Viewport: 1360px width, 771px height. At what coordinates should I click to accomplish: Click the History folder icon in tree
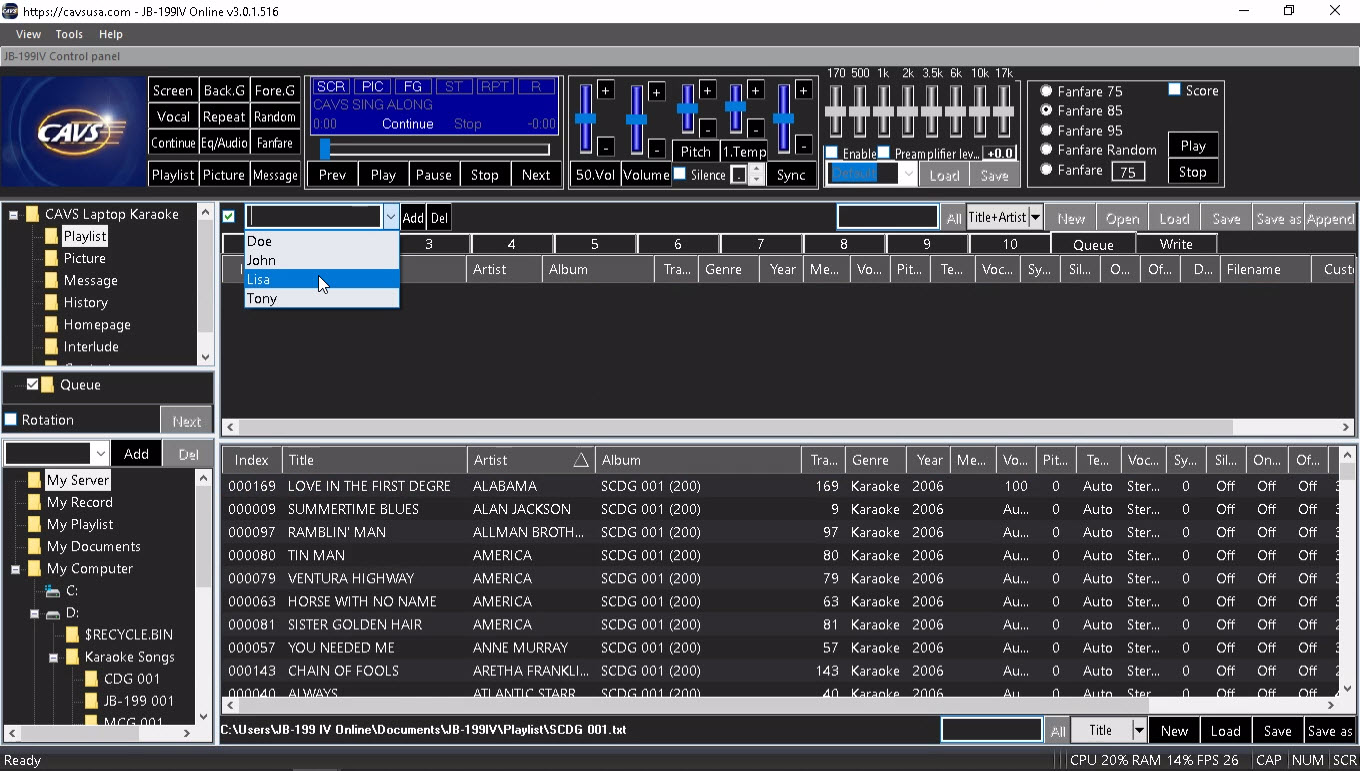[51, 302]
